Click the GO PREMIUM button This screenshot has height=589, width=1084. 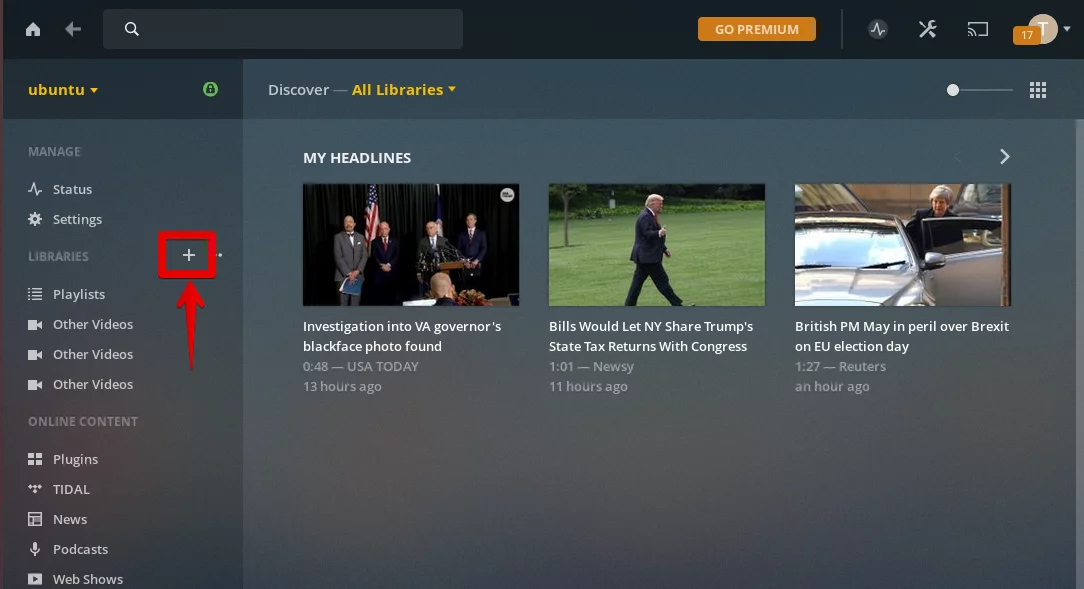tap(756, 29)
